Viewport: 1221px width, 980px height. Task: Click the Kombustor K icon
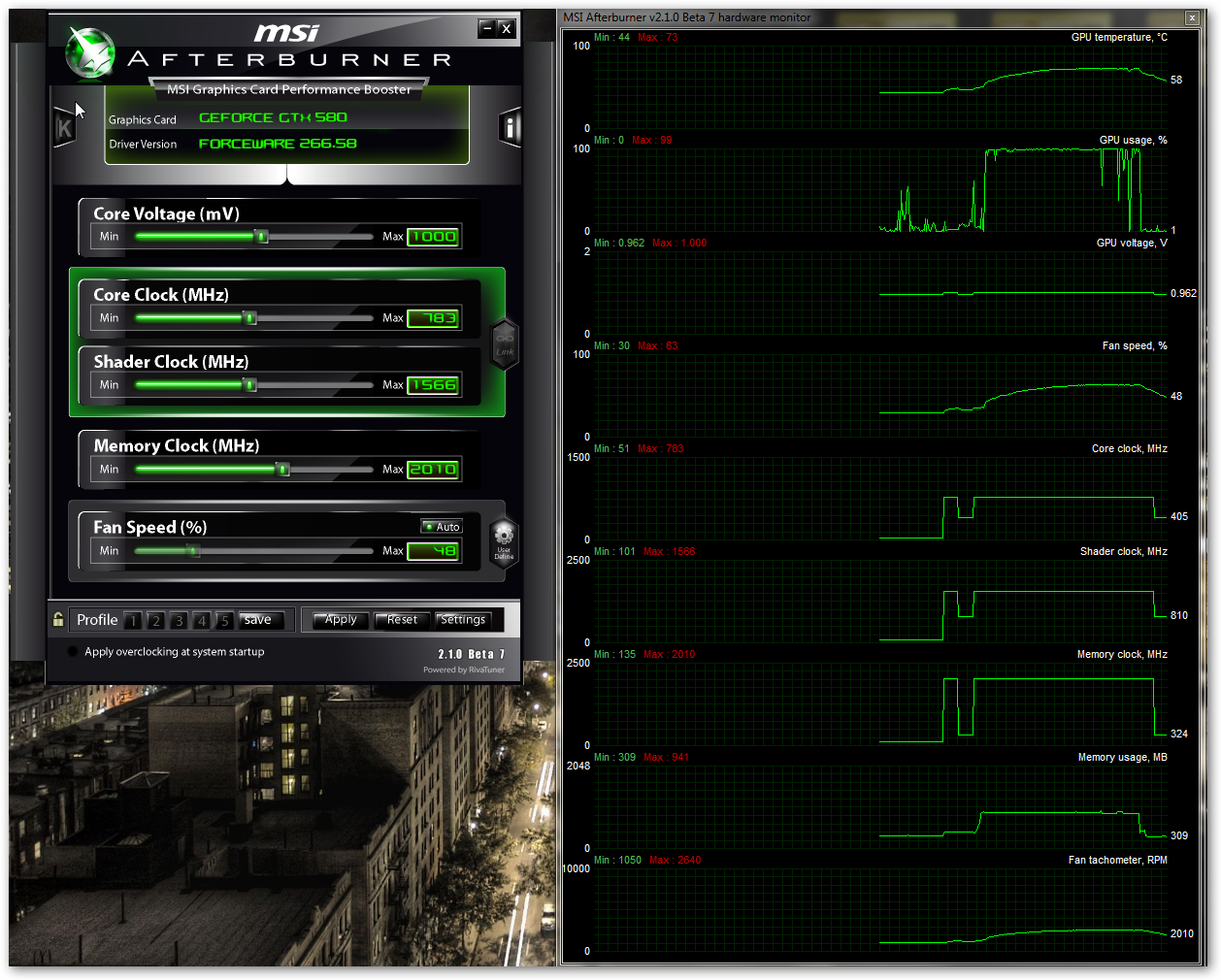64,127
